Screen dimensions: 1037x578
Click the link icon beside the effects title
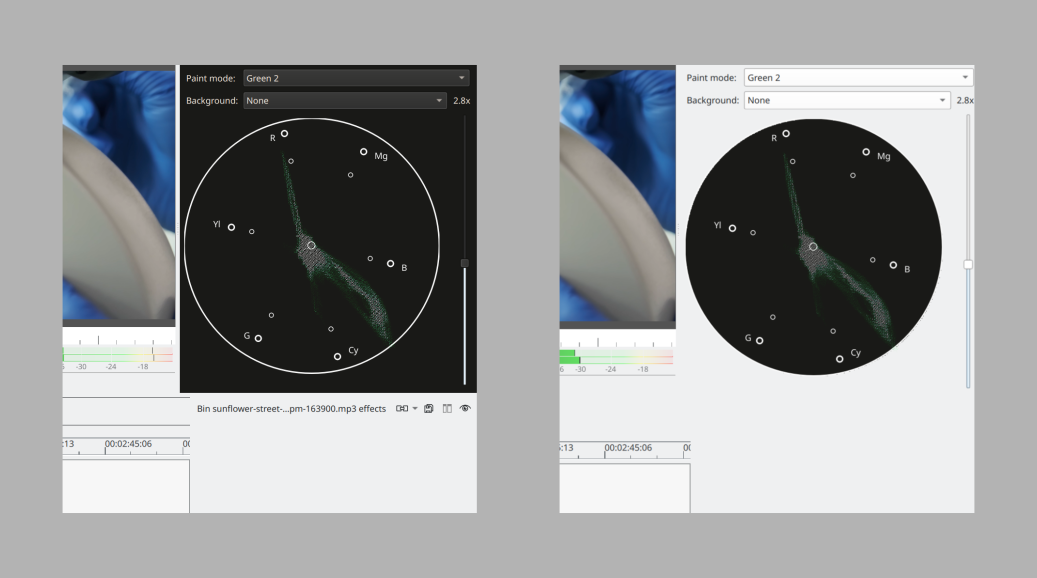click(402, 409)
